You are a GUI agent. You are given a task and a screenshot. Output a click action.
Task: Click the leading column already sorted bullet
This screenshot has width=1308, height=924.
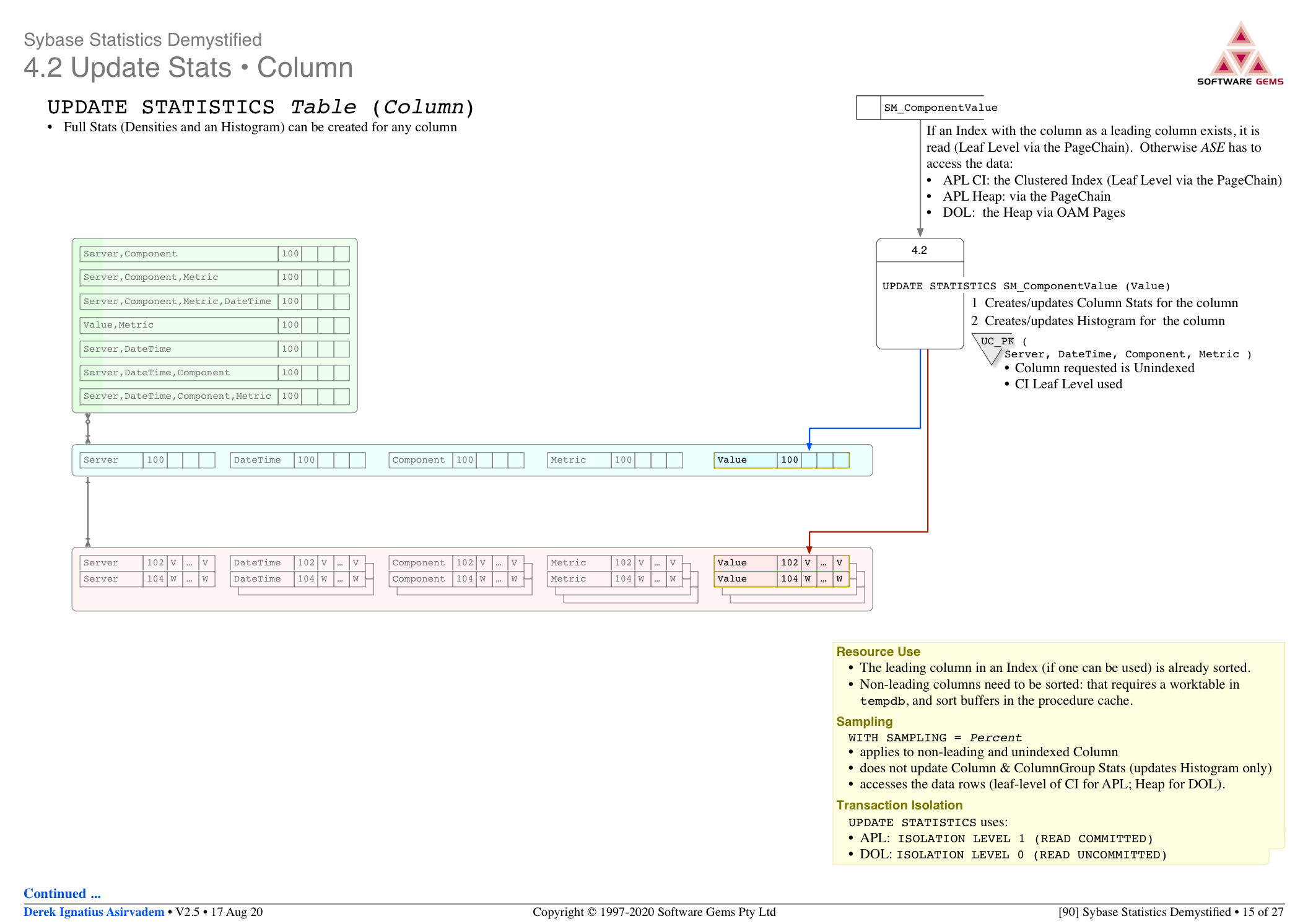coord(1050,668)
